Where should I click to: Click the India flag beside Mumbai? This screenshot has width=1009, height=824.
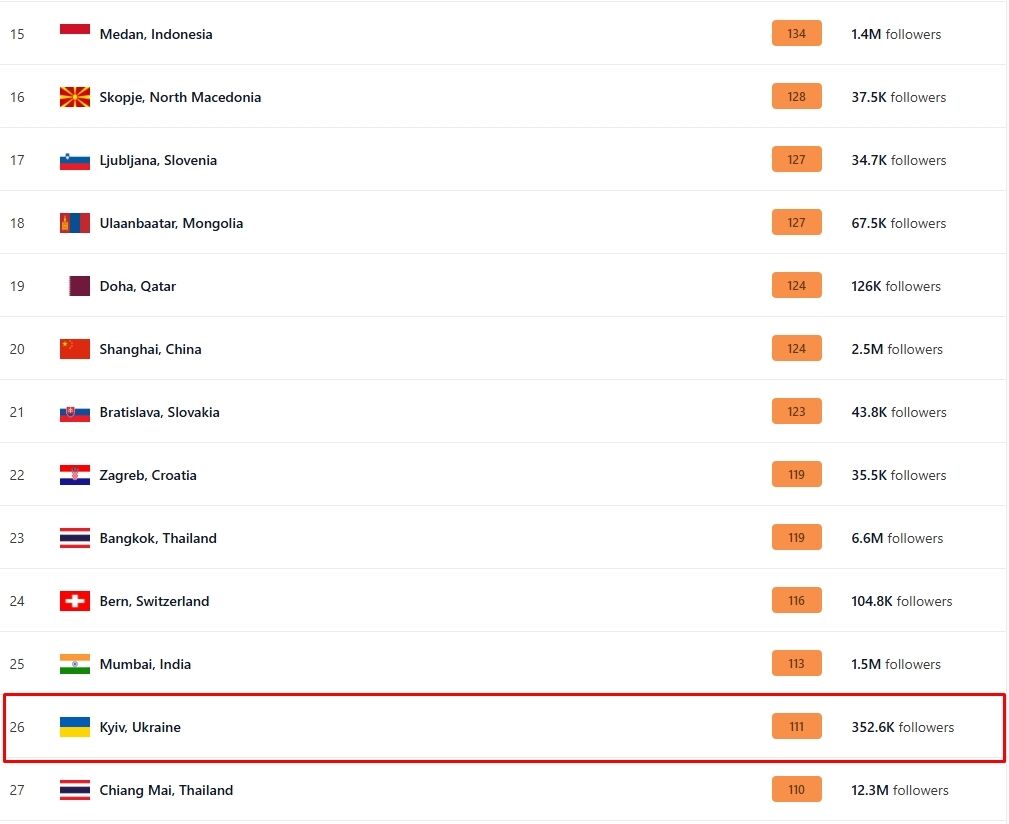[75, 664]
